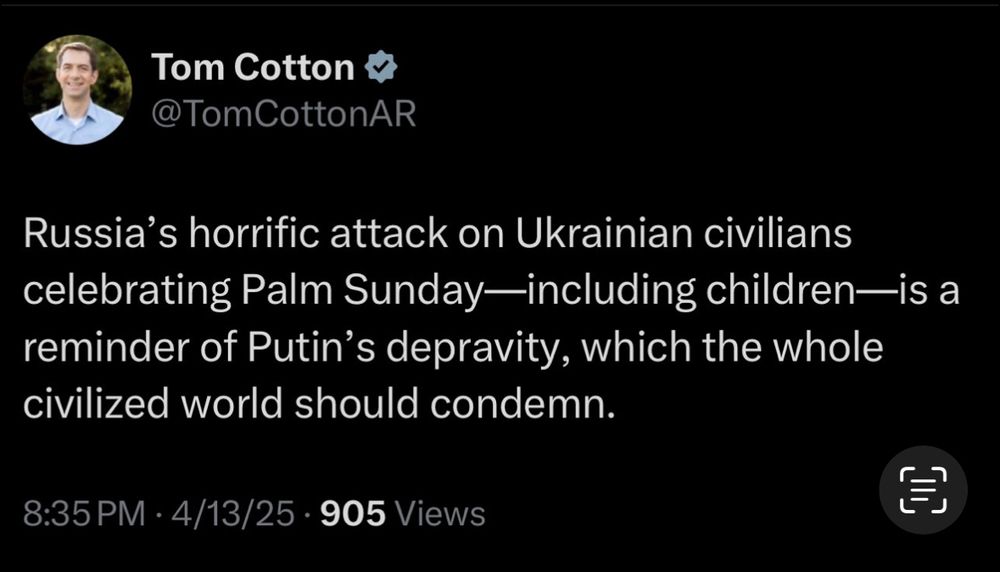This screenshot has height=572, width=1000.
Task: Open the @TomCottonAR handle
Action: pos(283,114)
